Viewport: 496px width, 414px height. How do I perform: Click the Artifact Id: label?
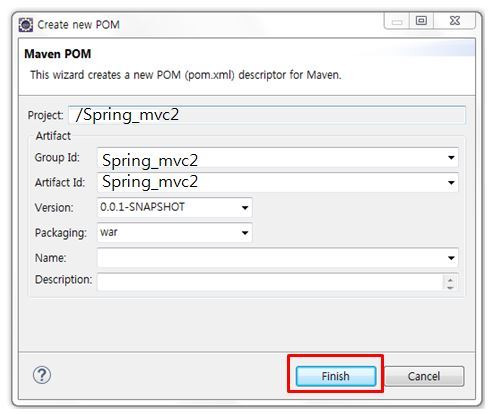point(60,182)
